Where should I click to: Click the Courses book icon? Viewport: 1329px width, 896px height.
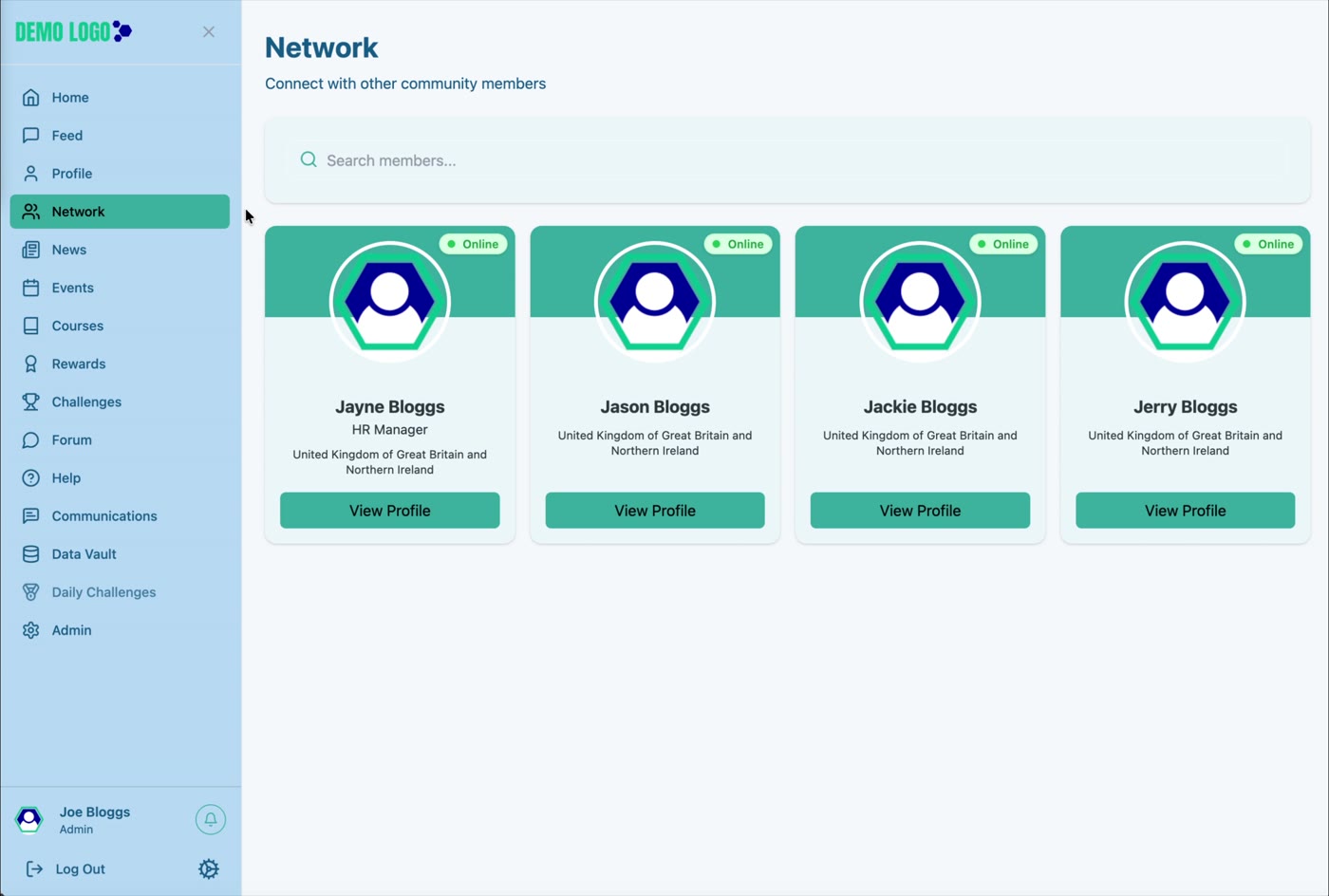[x=31, y=326]
